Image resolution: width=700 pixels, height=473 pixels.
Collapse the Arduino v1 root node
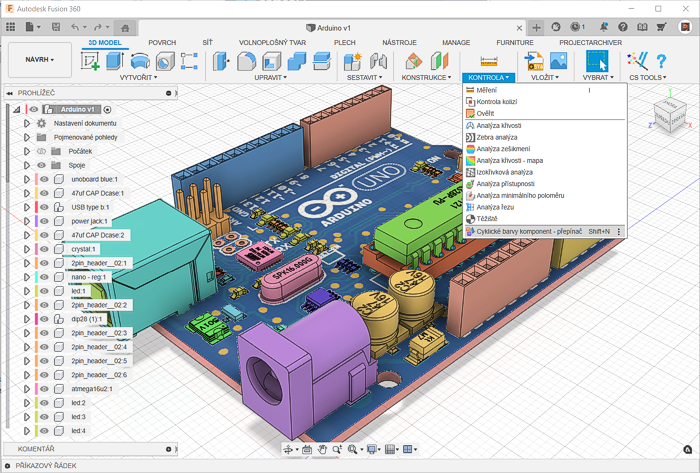click(x=17, y=109)
